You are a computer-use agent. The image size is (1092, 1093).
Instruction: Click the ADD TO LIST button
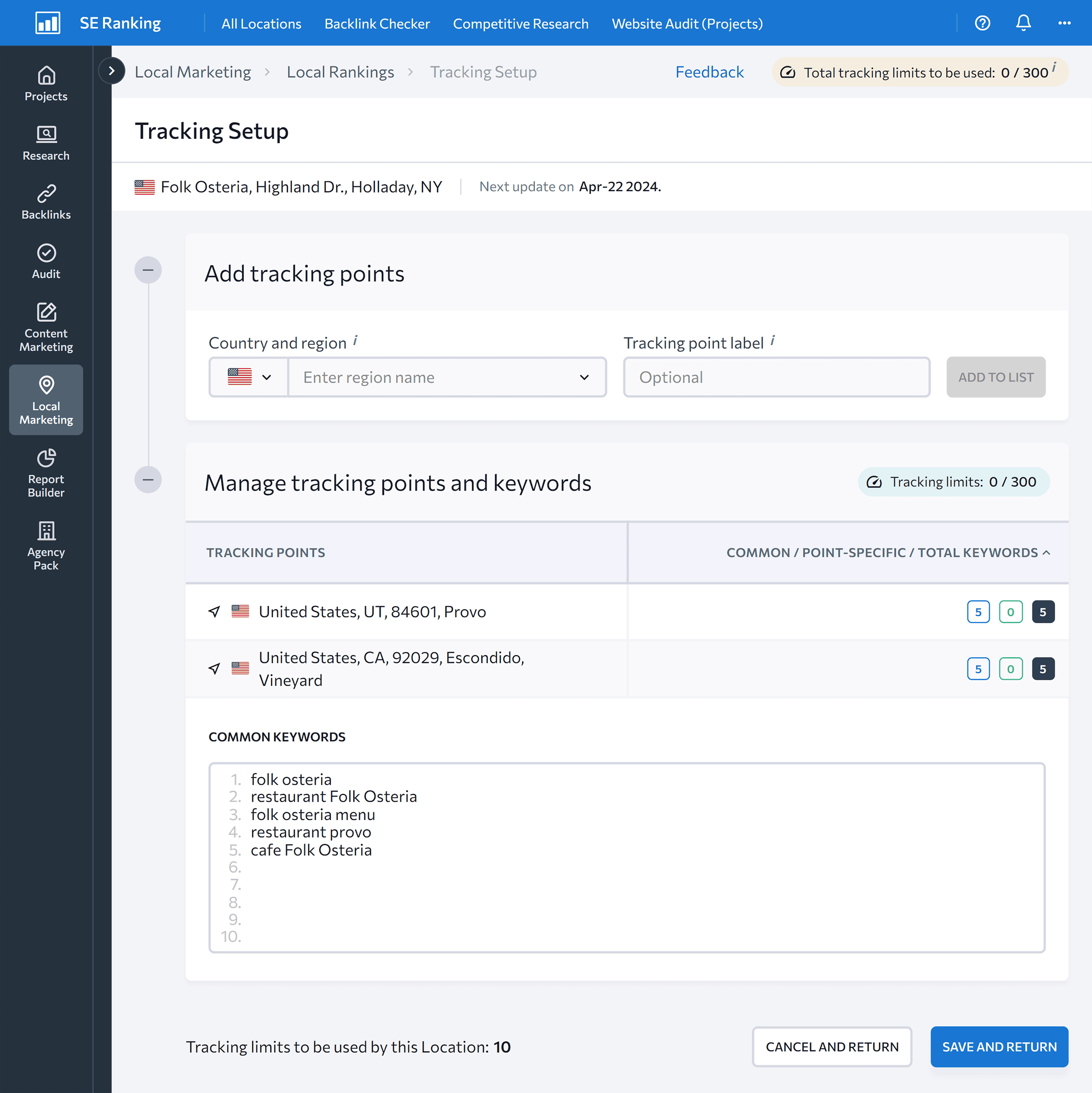996,377
